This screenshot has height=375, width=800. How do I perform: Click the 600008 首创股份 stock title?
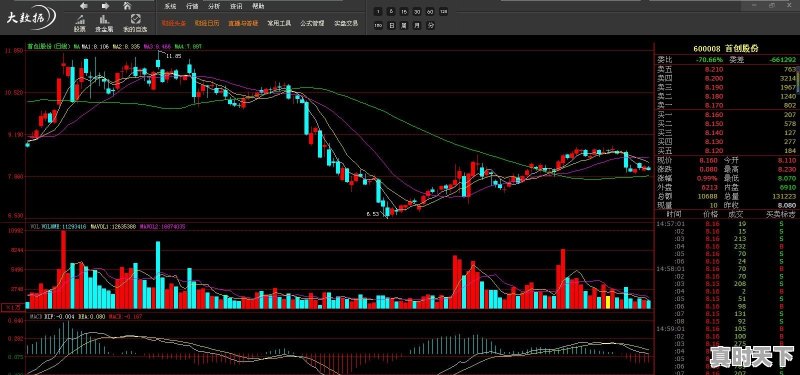point(726,49)
